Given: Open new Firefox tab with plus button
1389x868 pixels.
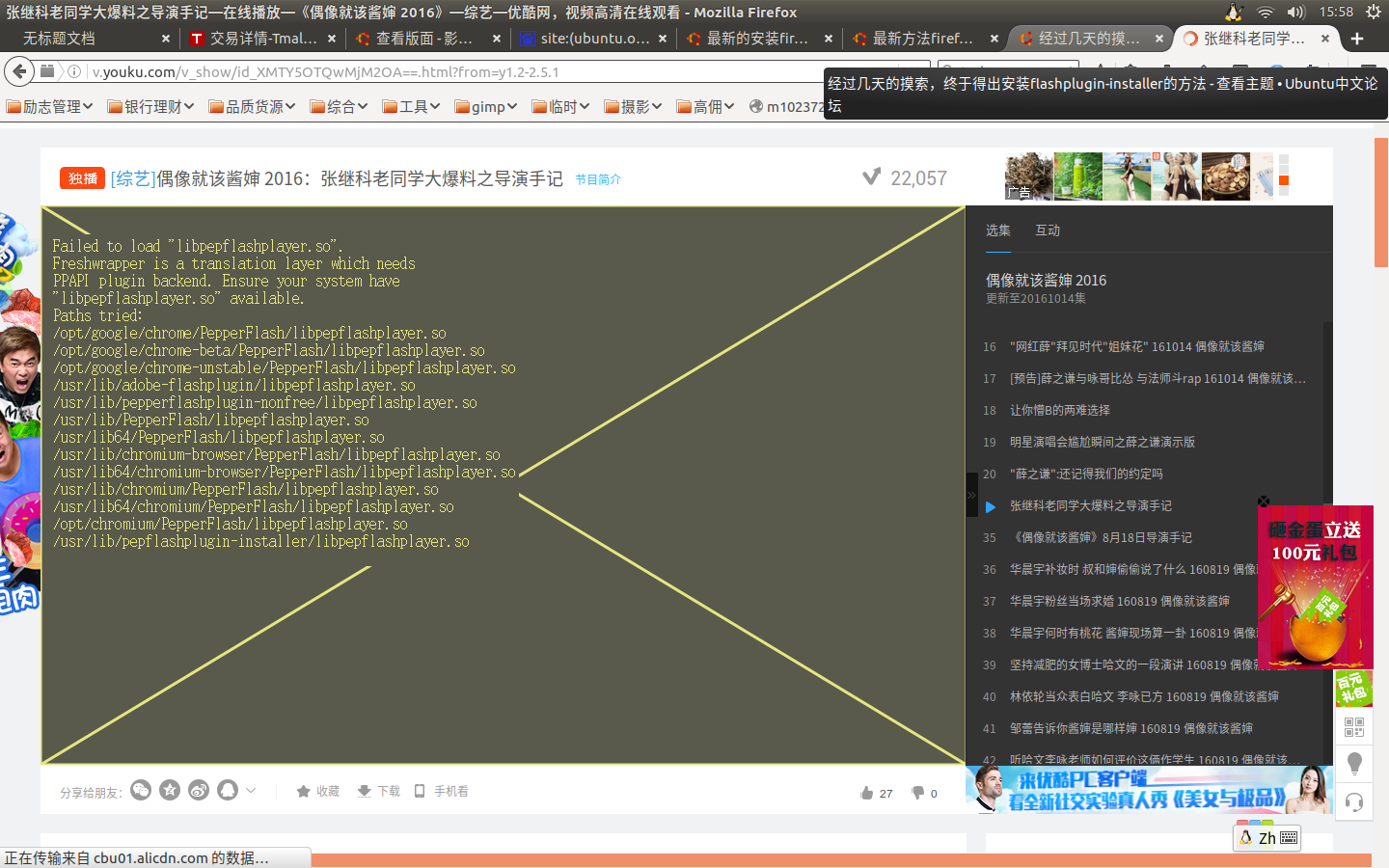Looking at the screenshot, I should click(1357, 39).
